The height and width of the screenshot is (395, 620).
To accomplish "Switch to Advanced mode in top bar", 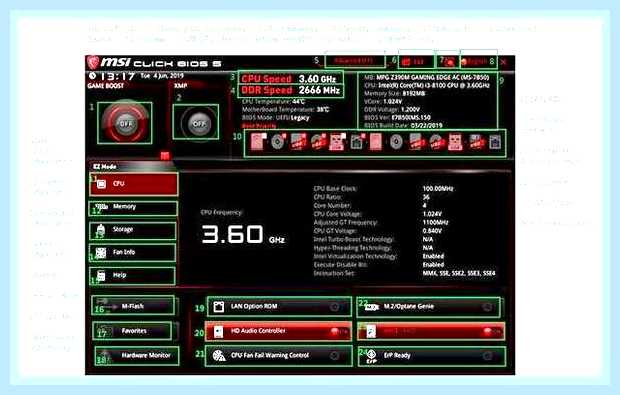I will 354,60.
